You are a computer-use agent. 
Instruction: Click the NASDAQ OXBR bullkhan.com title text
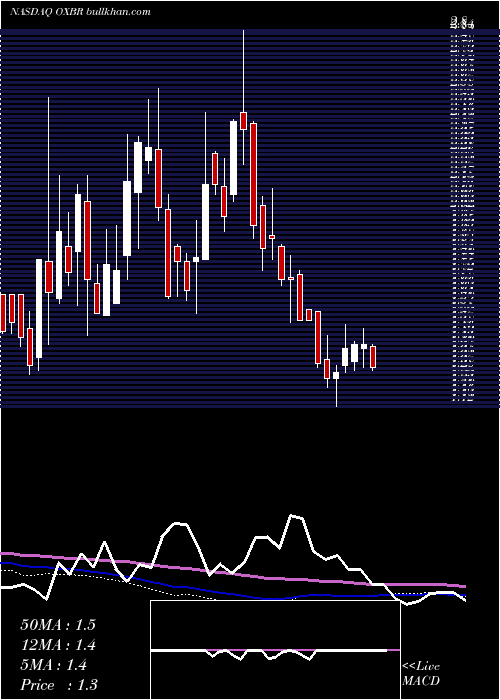80,12
